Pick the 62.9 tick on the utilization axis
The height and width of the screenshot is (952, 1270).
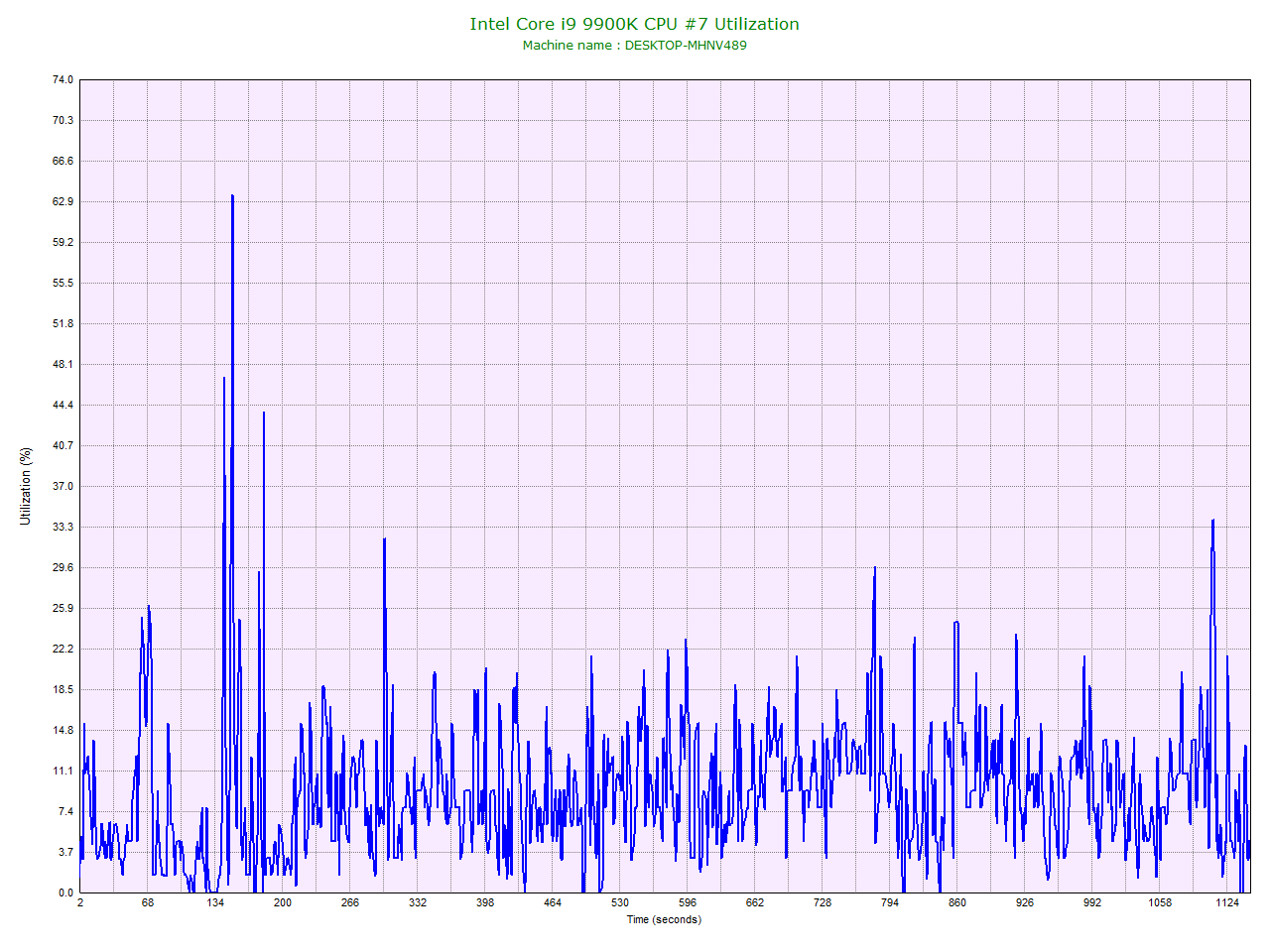63,201
